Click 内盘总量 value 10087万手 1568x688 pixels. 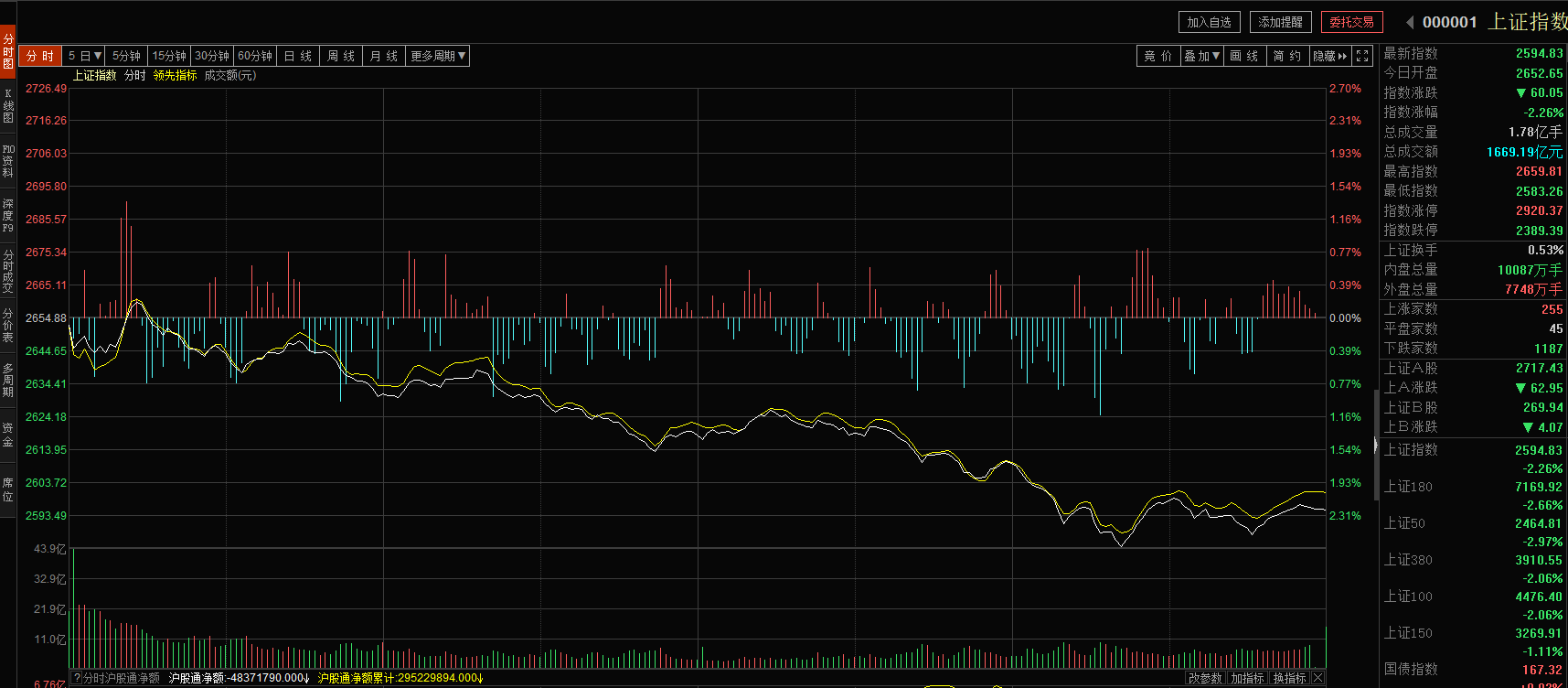[1530, 270]
